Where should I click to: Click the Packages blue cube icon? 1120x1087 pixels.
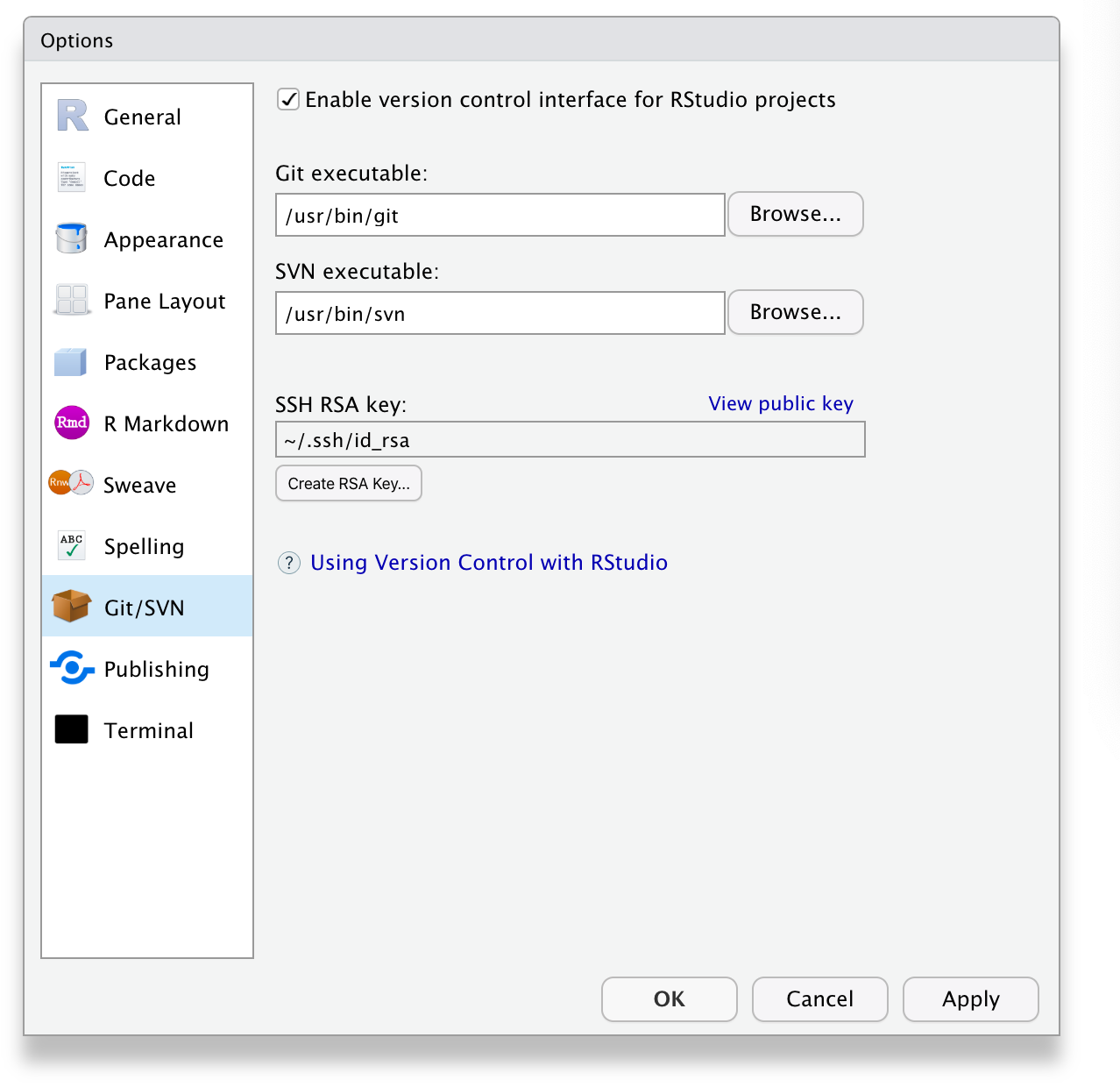[x=71, y=361]
